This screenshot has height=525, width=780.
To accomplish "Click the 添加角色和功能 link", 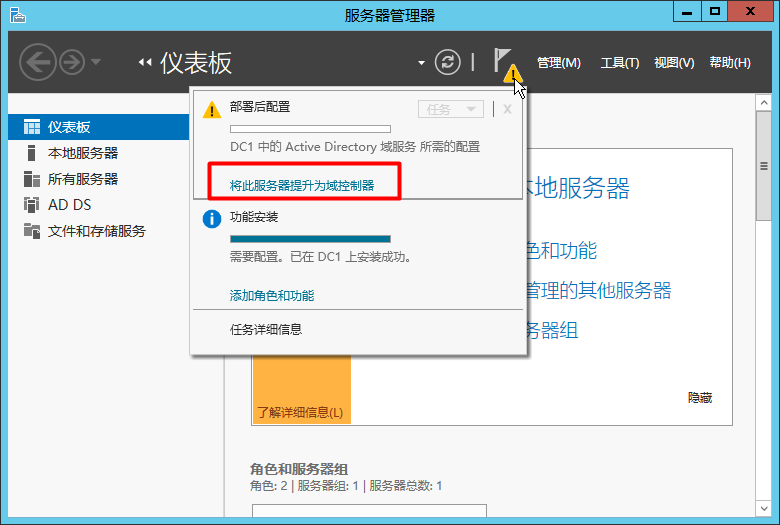I will [272, 296].
